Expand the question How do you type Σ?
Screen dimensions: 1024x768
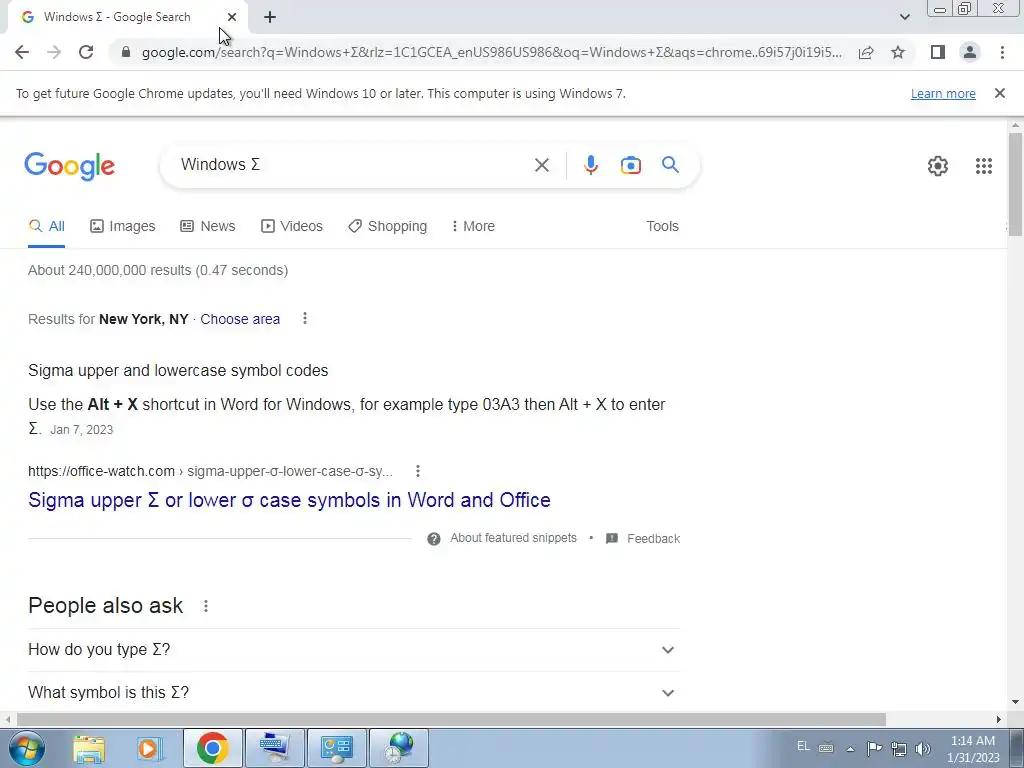353,650
